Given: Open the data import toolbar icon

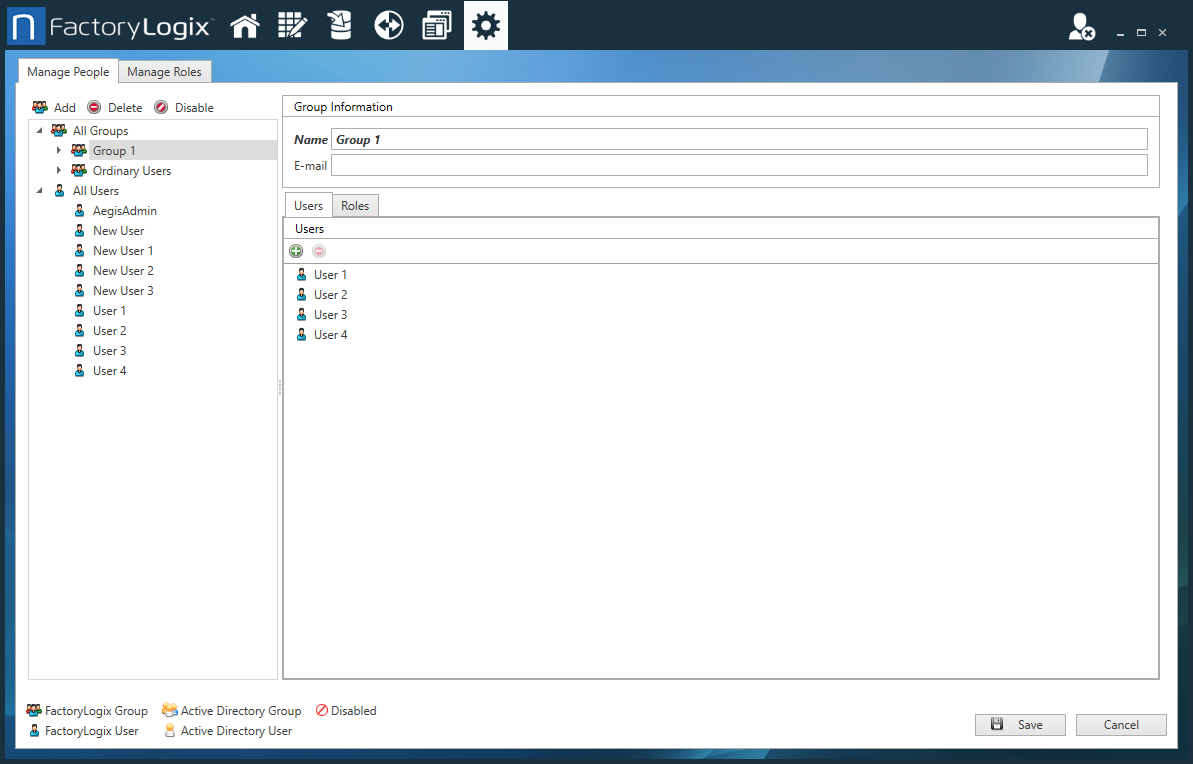Looking at the screenshot, I should [x=340, y=25].
